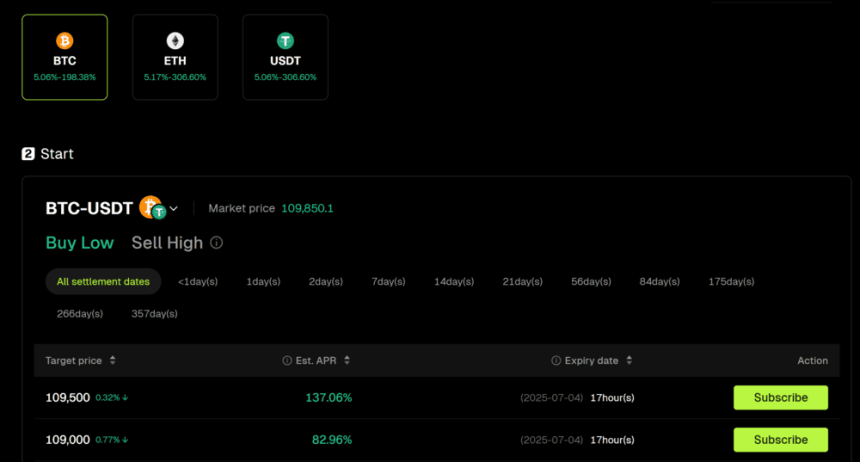Expand the BTC-USDT pair dropdown chevron

click(174, 209)
